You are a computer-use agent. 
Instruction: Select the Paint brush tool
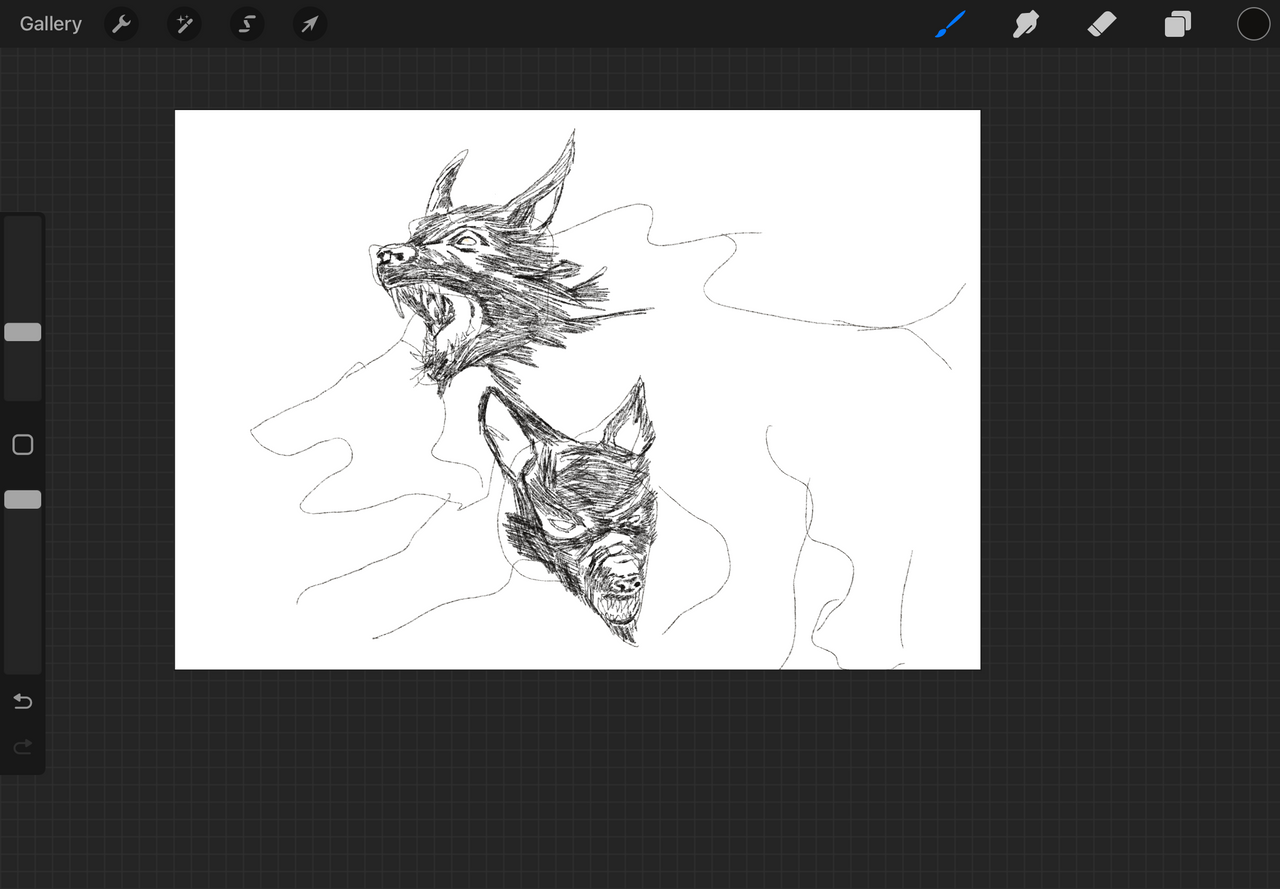(x=950, y=24)
